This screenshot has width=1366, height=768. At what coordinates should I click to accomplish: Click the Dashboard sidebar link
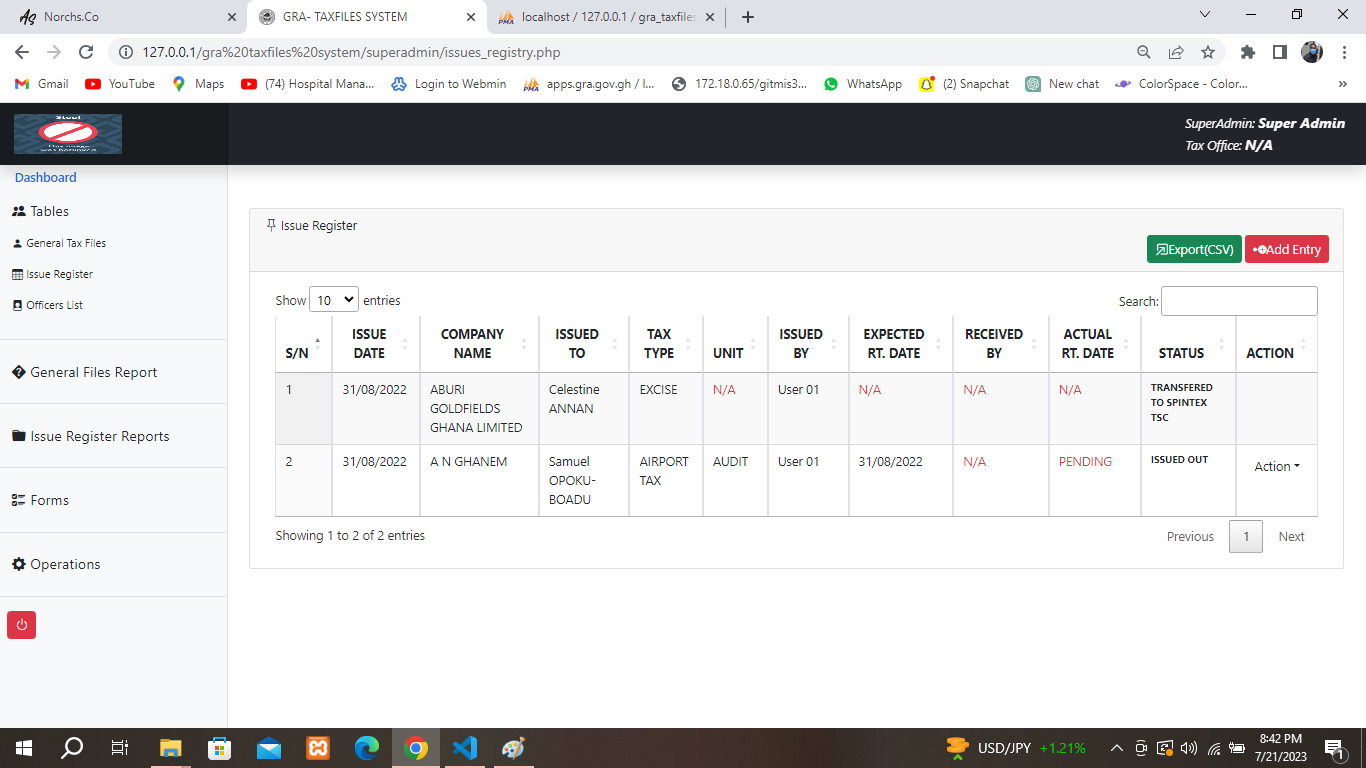(45, 177)
